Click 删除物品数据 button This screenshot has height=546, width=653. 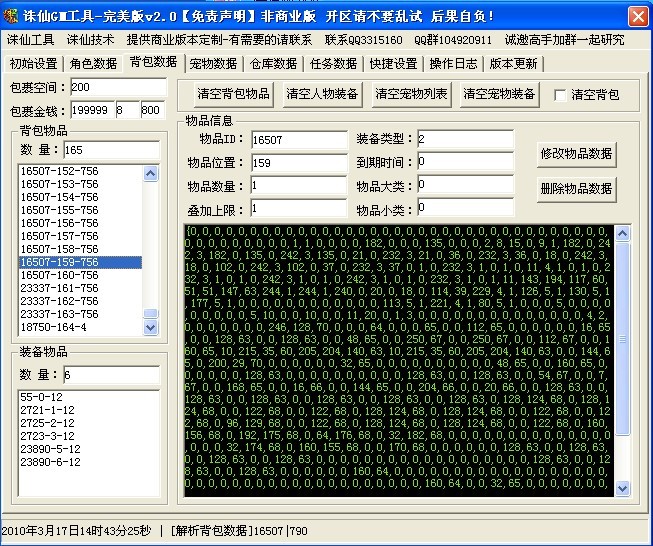576,188
